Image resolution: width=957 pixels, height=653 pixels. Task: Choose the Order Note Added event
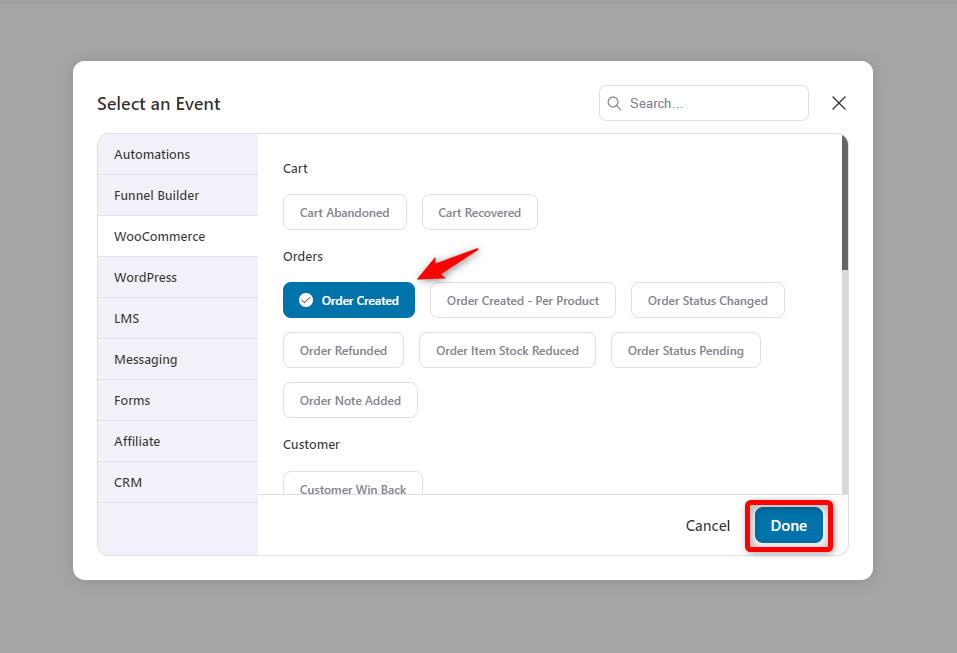coord(350,400)
